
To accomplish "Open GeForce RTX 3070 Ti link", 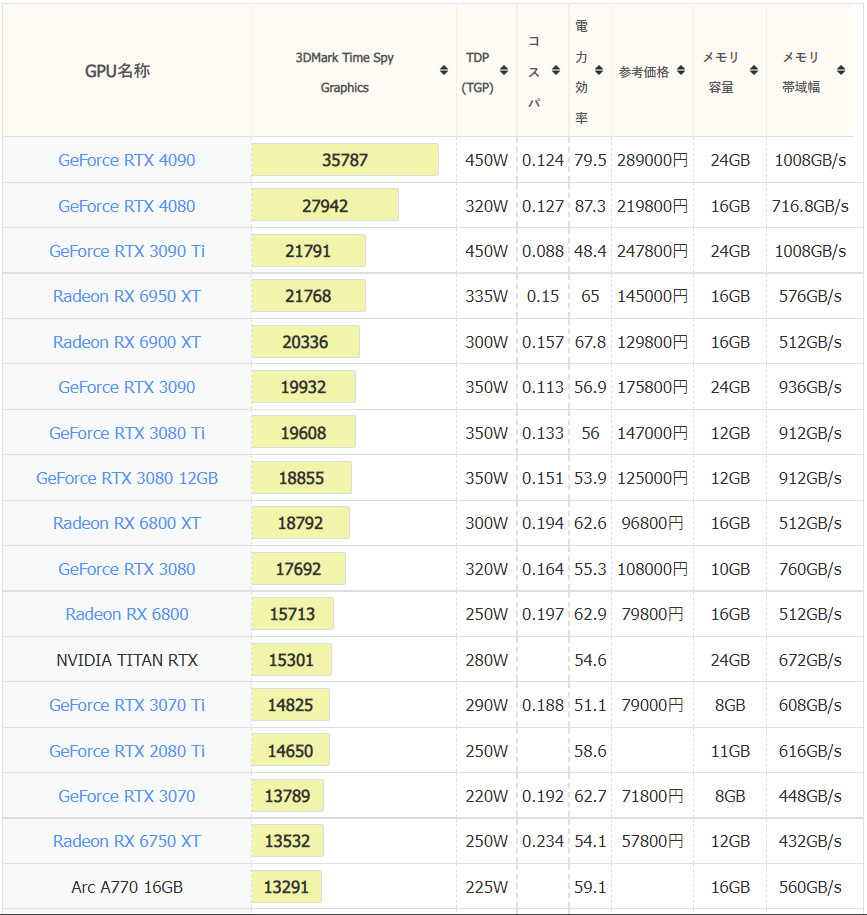I will (x=127, y=706).
